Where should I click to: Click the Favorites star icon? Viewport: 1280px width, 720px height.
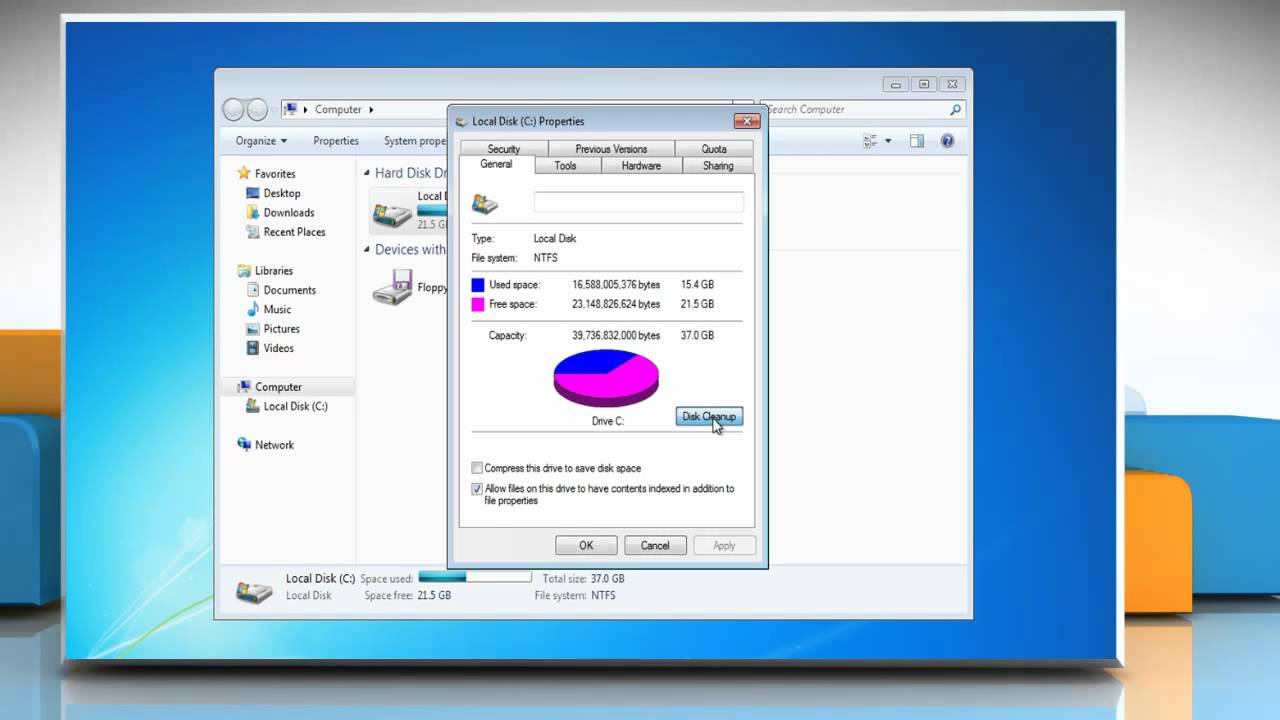point(244,174)
